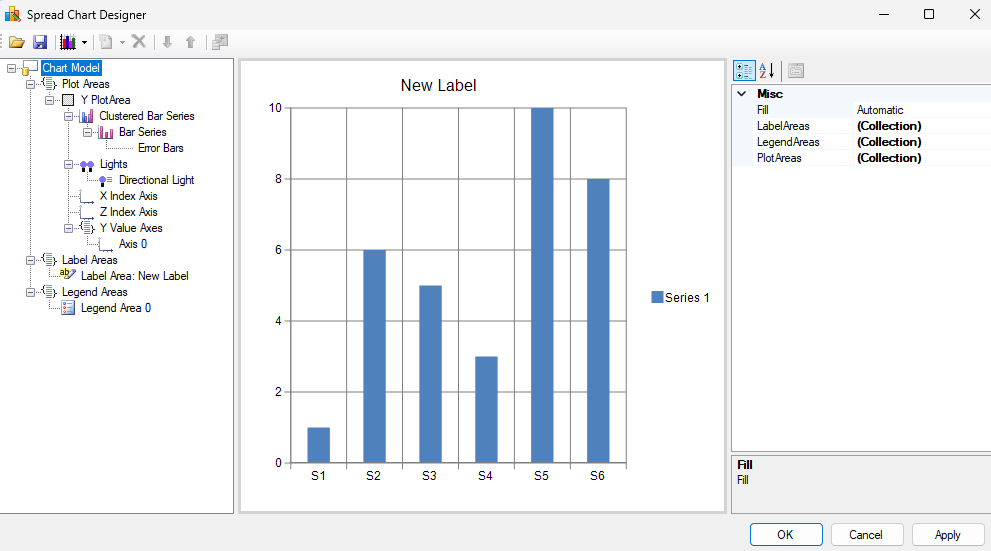The height and width of the screenshot is (551, 991).
Task: Collapse the Clustered Bar Series node
Action: (68, 116)
